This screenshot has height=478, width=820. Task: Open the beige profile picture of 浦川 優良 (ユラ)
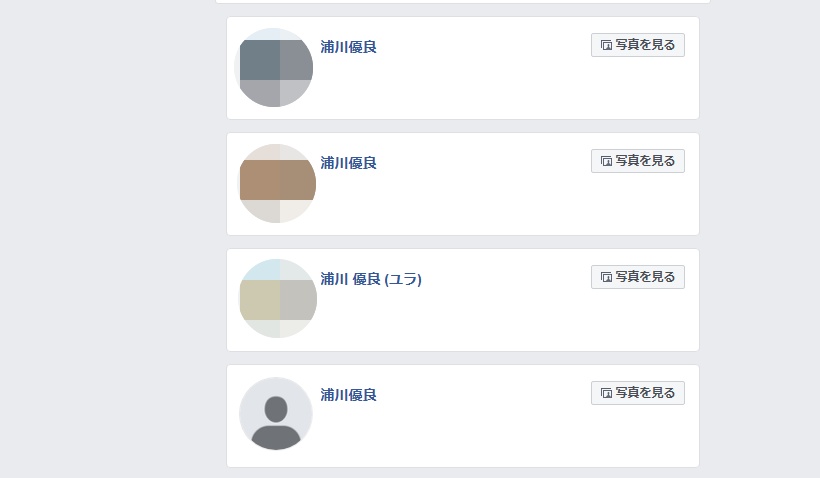tap(278, 299)
